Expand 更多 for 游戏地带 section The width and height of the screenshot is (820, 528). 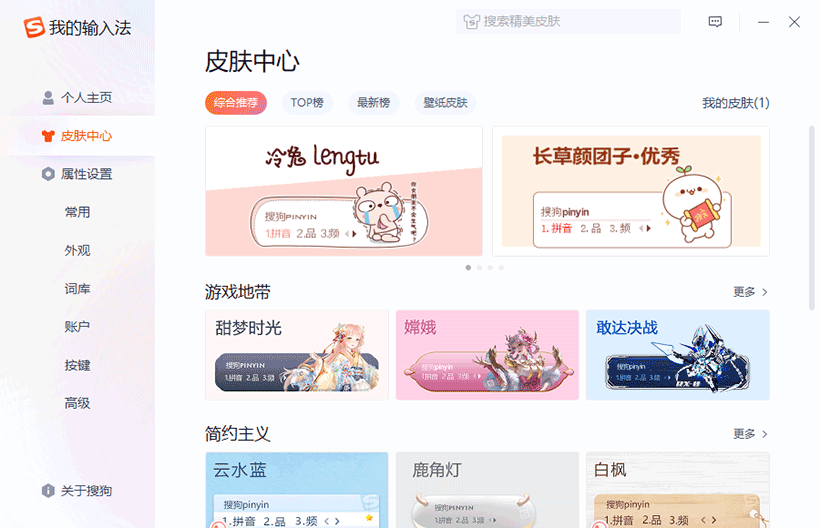tap(750, 292)
